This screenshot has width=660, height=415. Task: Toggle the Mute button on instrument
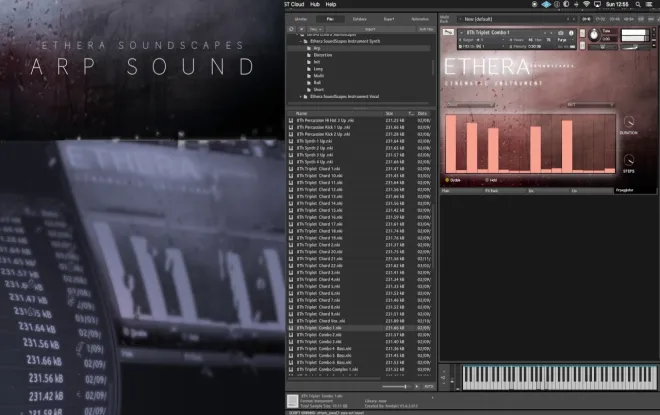point(583,45)
